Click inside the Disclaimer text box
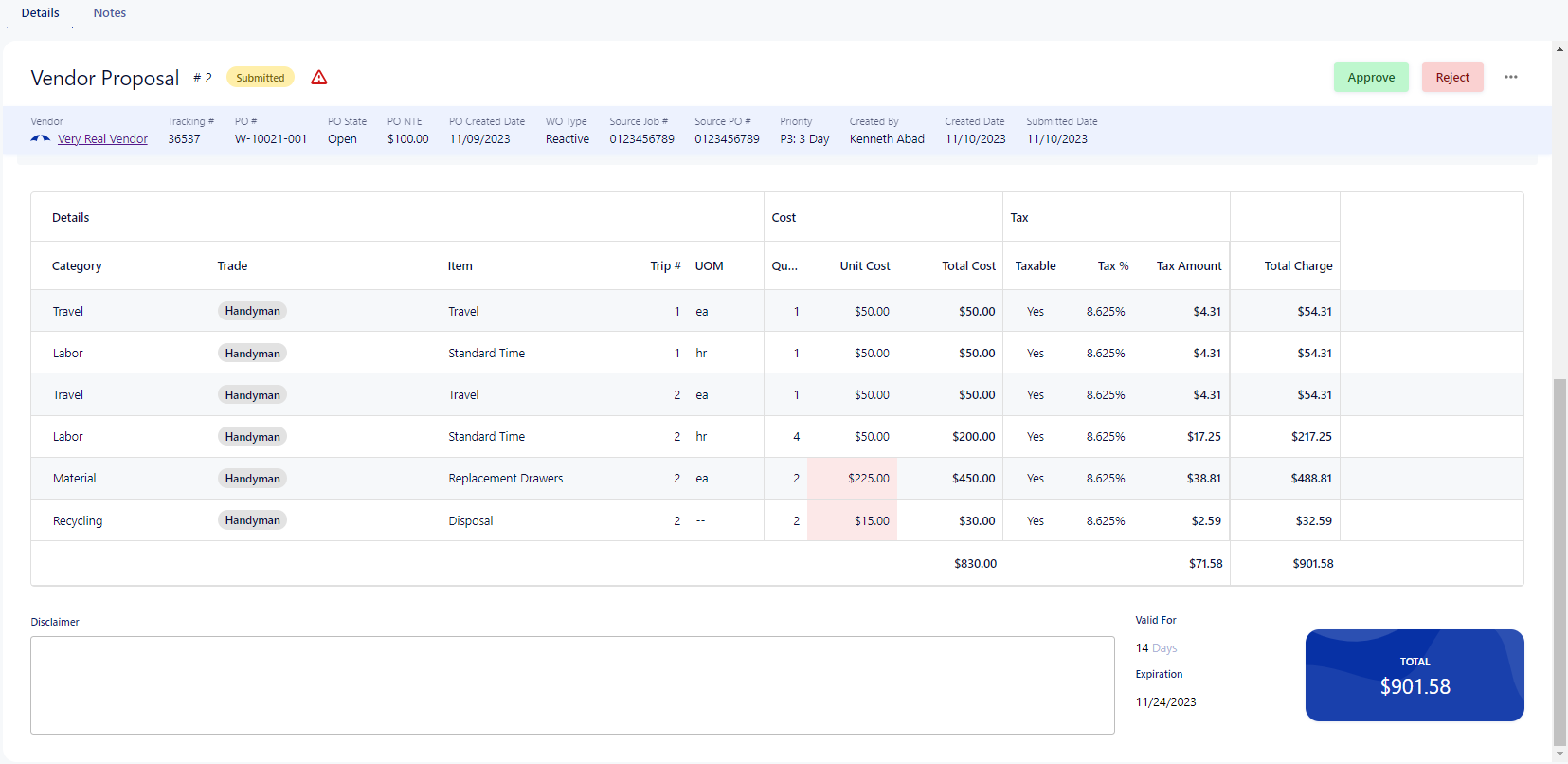Screen dimensions: 1568x764 572,685
